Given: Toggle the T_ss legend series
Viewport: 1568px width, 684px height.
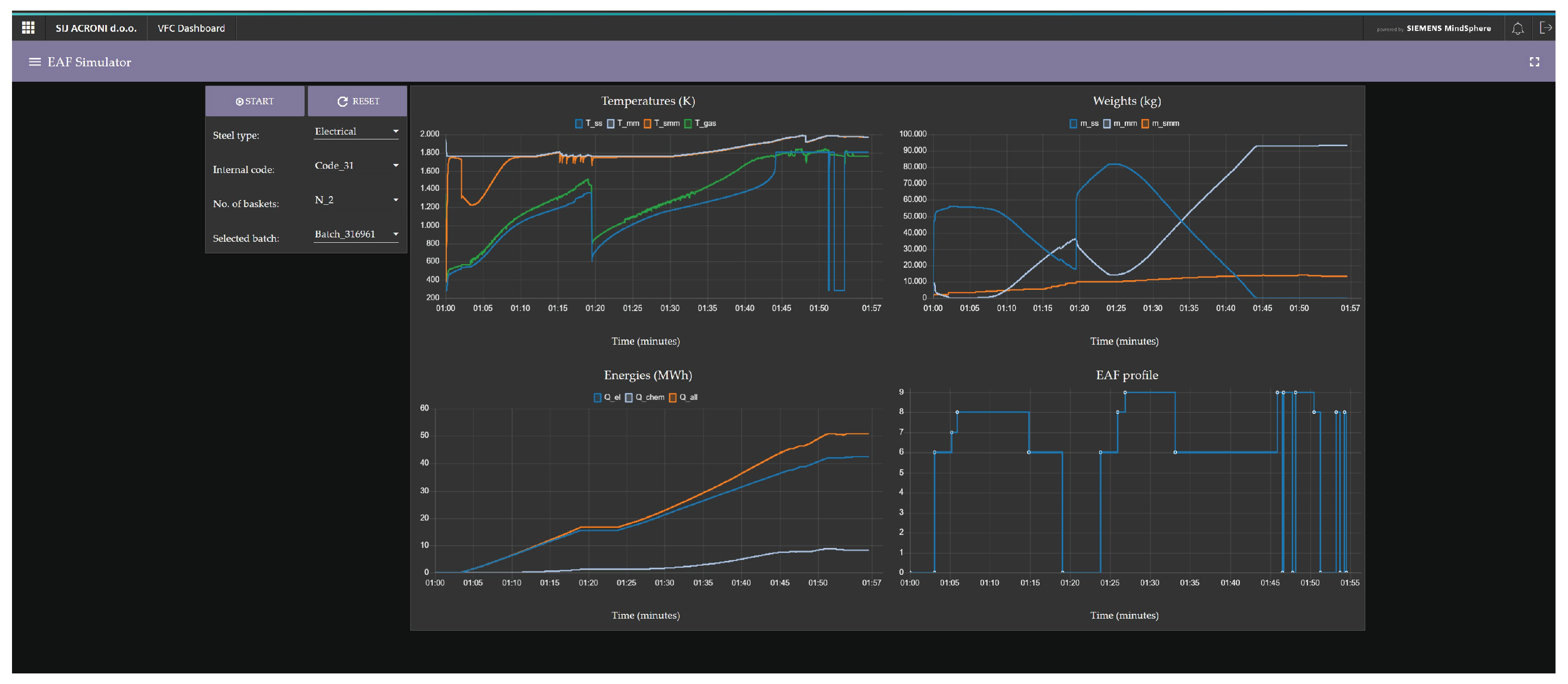Looking at the screenshot, I should (x=588, y=124).
